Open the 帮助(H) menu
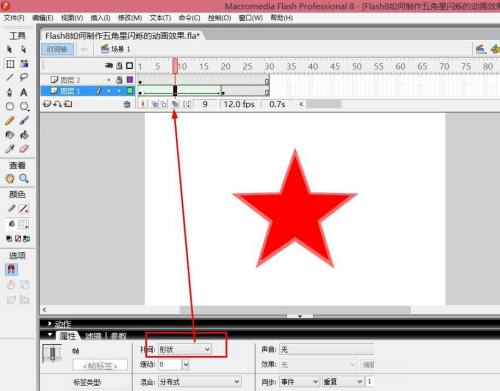The image size is (500, 391). coord(282,18)
